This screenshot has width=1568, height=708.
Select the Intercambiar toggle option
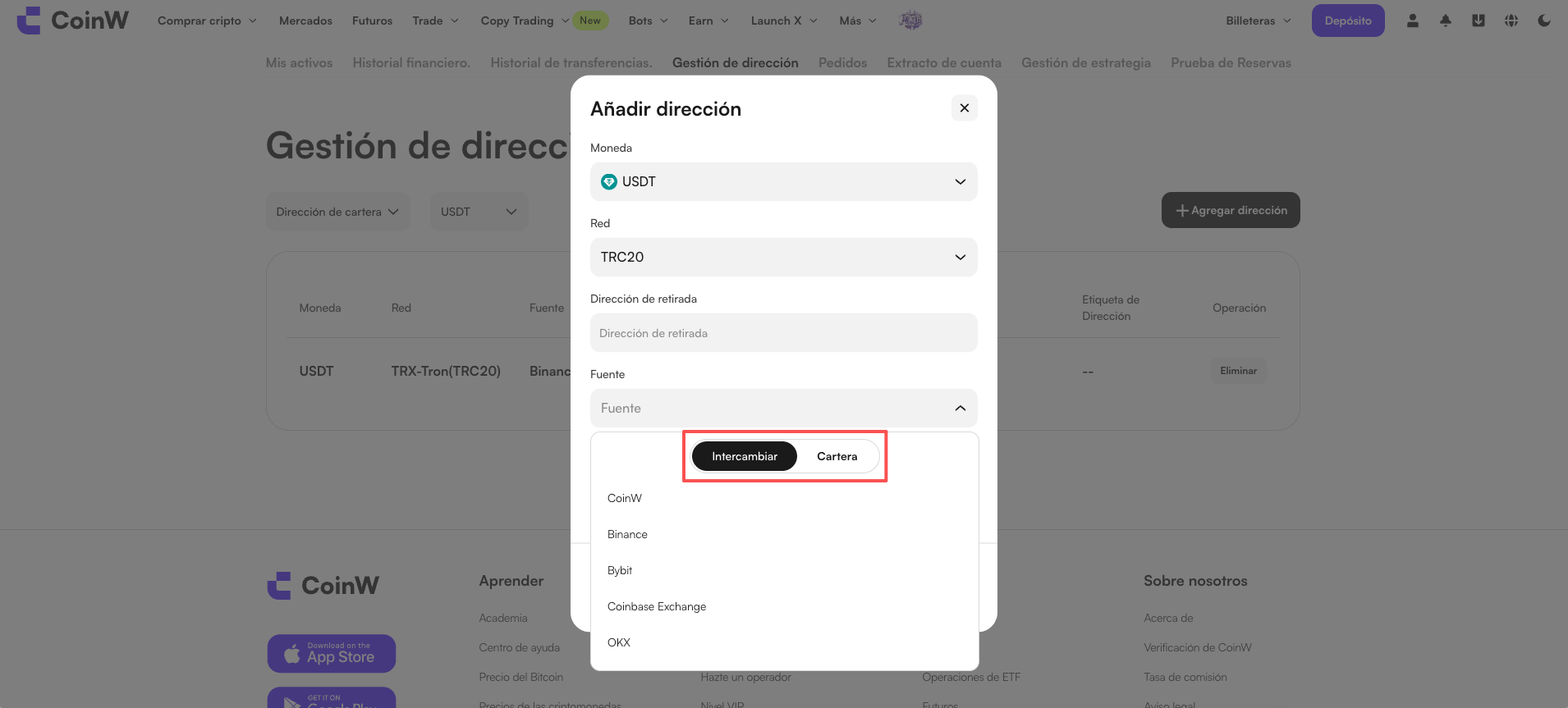[745, 456]
